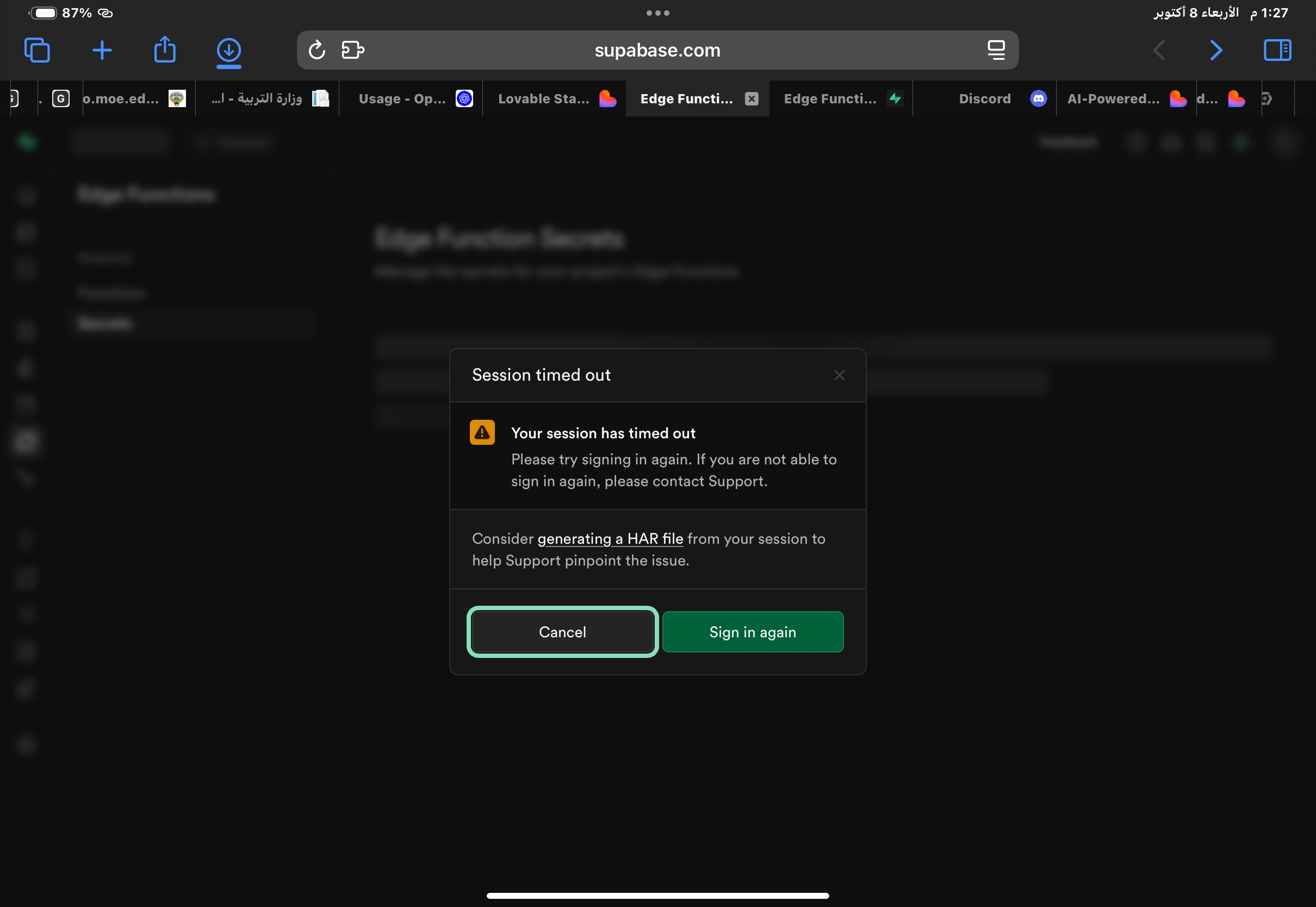
Task: Open the reader view icon in address bar
Action: 996,50
